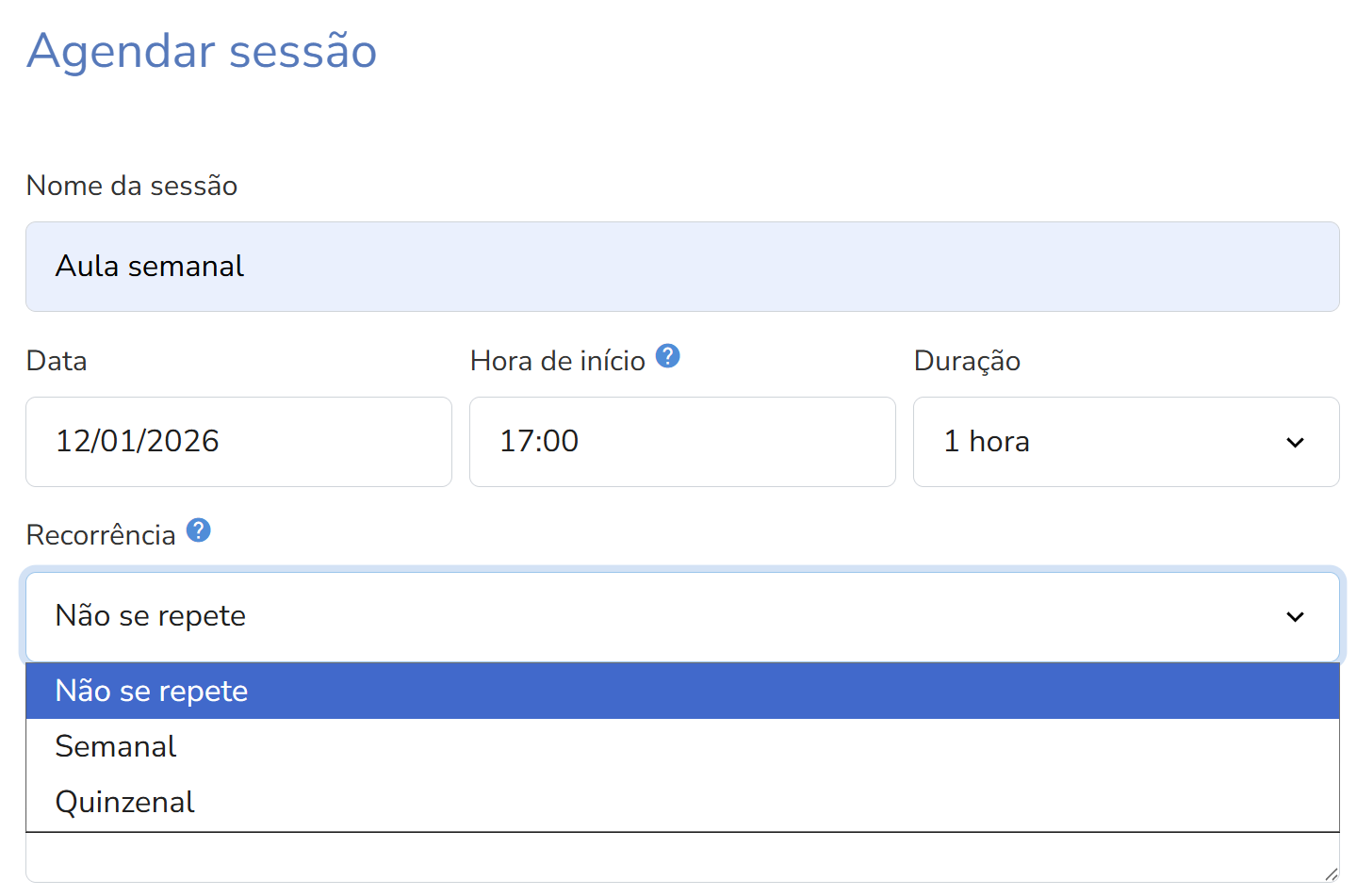Open the Recorrência help question-mark icon
Image resolution: width=1357 pixels, height=896 pixels.
click(x=198, y=530)
